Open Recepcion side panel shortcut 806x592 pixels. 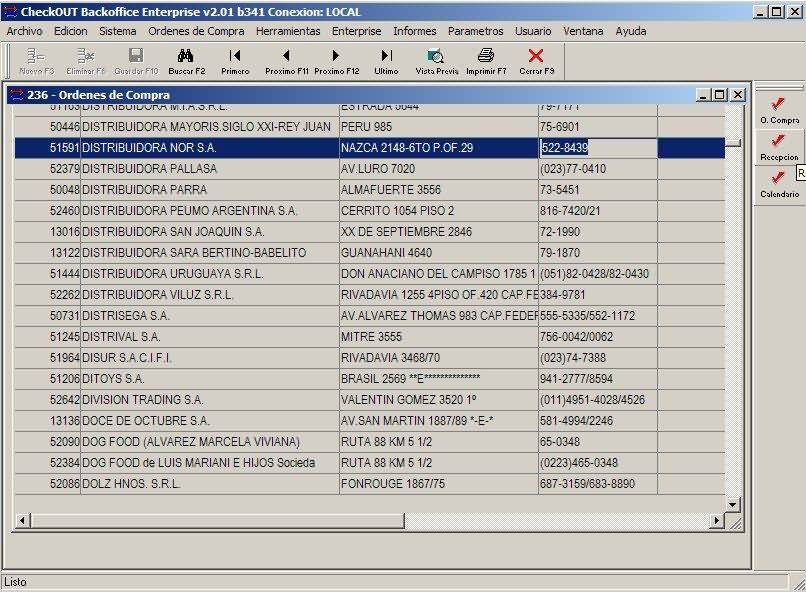pyautogui.click(x=779, y=148)
